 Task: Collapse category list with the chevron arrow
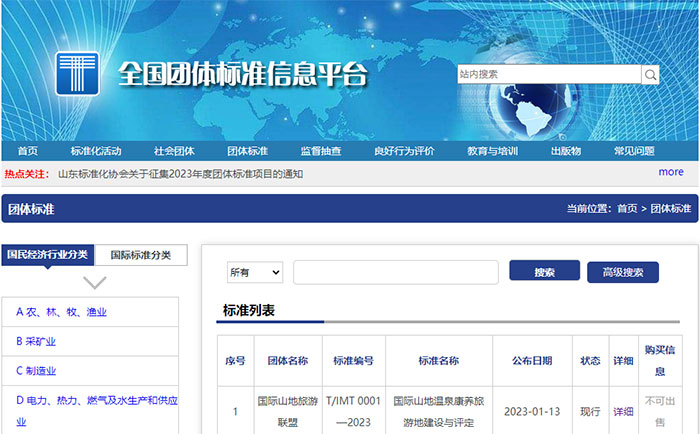[x=95, y=283]
